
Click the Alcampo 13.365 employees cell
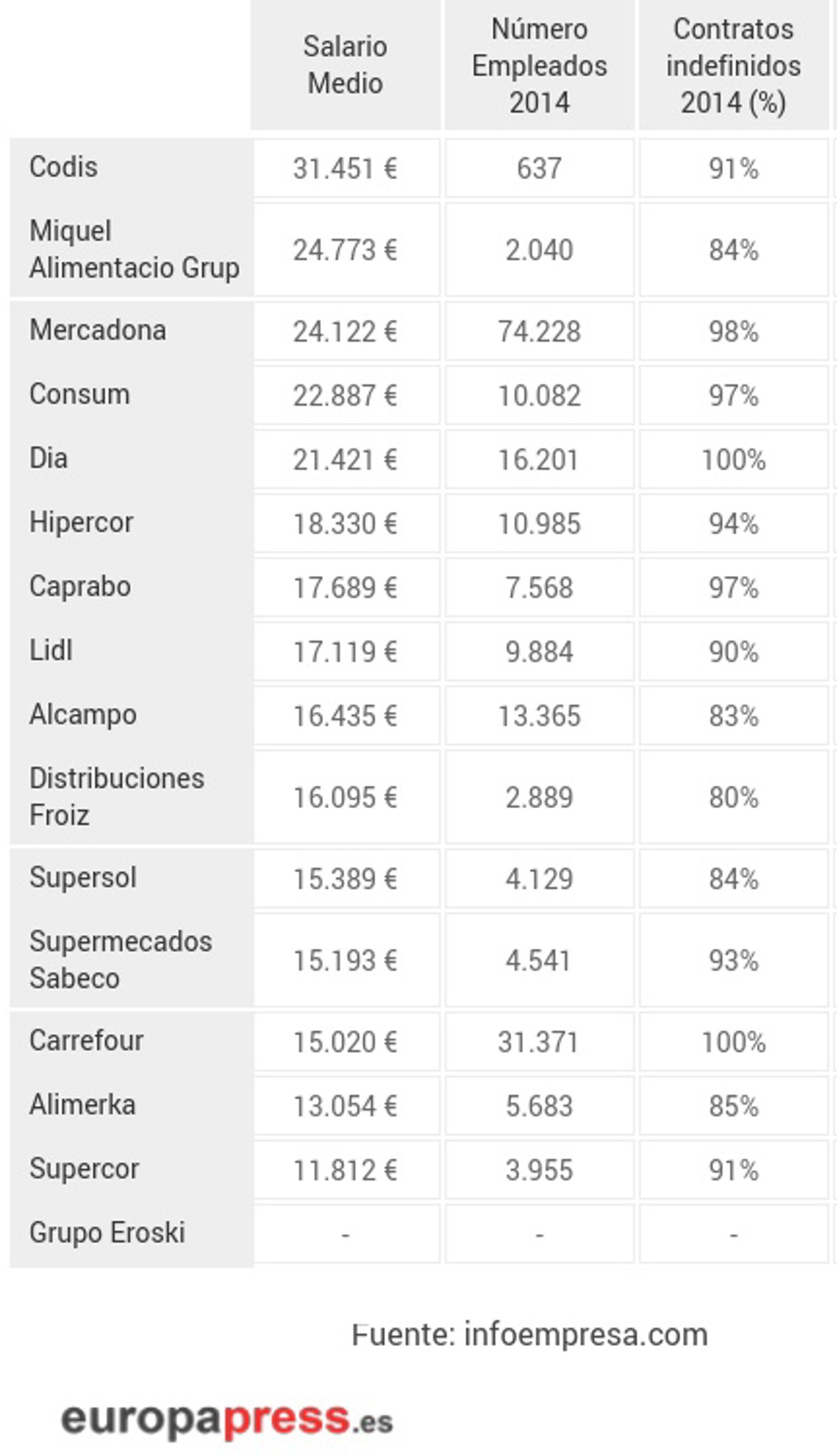[x=539, y=717]
